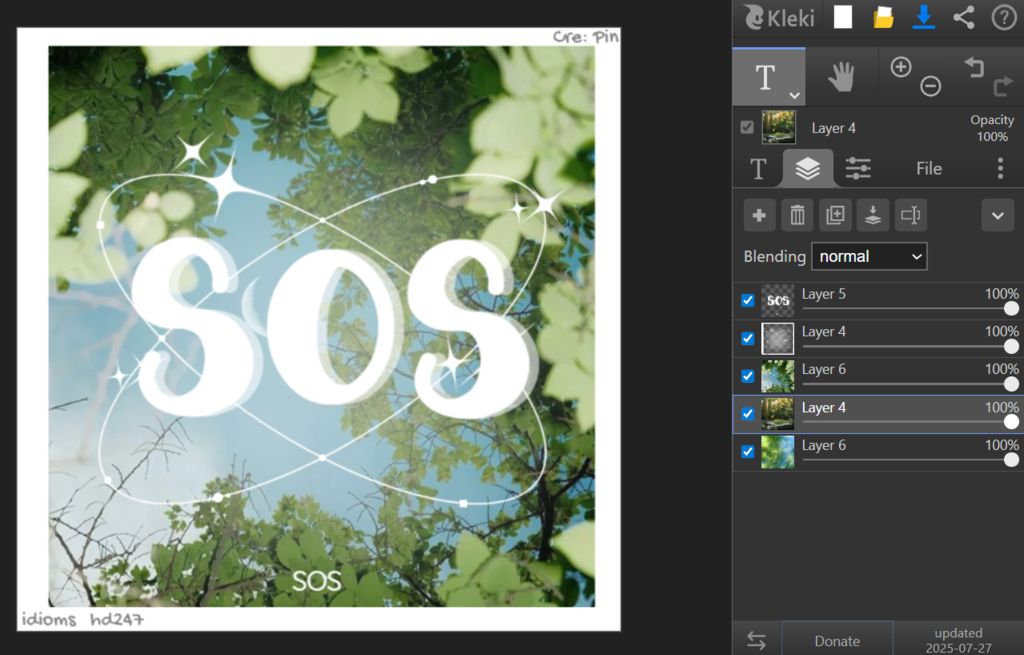Screen dimensions: 1024x655
Task: Click the Undo arrow
Action: click(974, 67)
